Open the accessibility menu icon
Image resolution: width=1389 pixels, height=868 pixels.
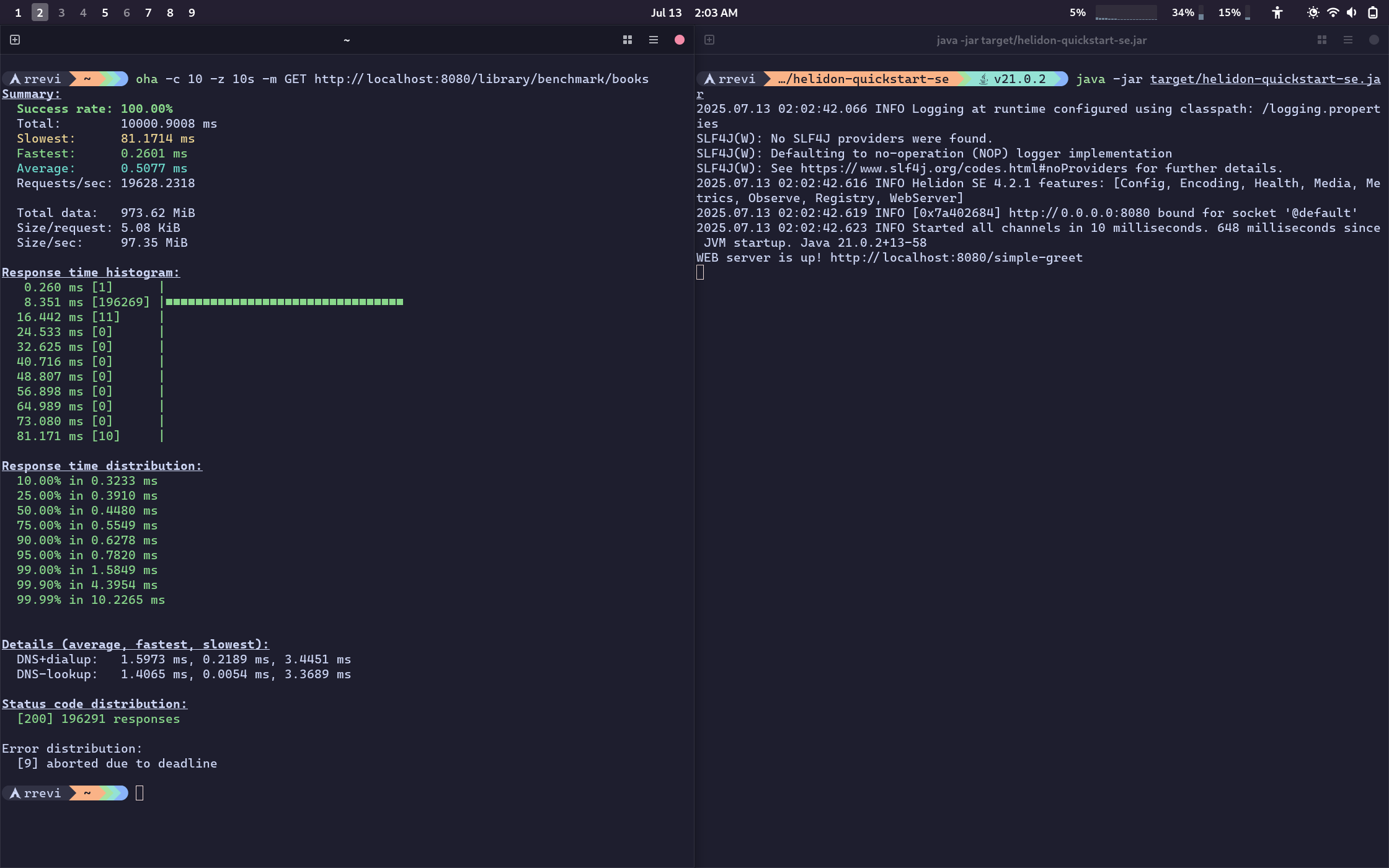(x=1277, y=12)
